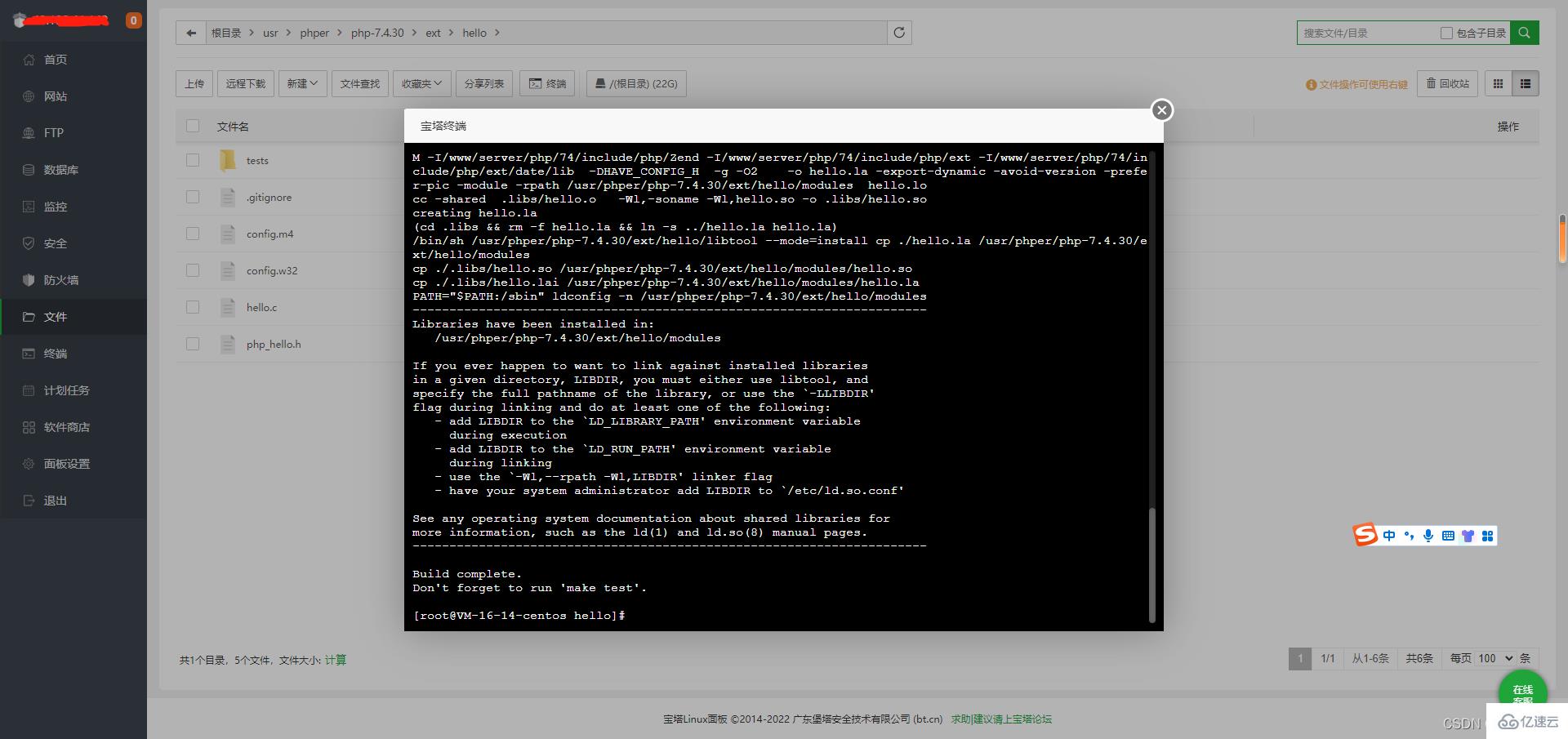Click the 文件查找 file search button
Viewport: 1568px width, 739px height.
[360, 83]
